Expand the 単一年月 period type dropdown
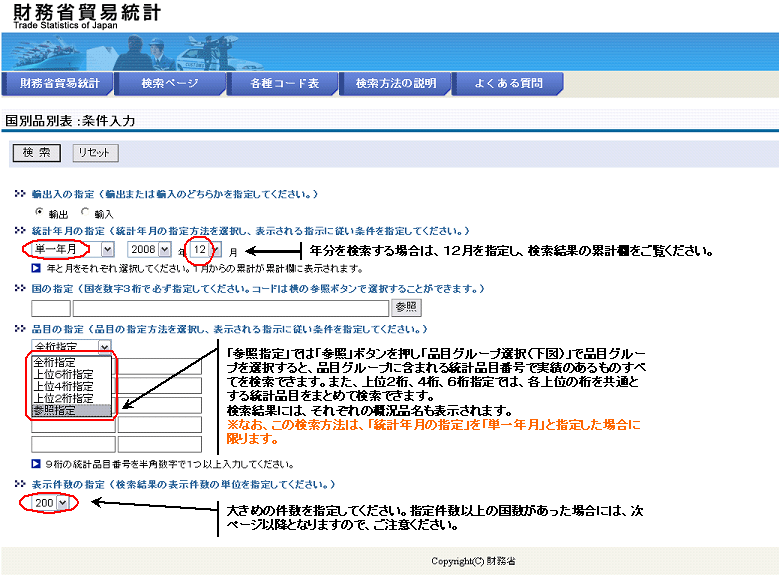Image resolution: width=779 pixels, height=575 pixels. (x=72, y=249)
